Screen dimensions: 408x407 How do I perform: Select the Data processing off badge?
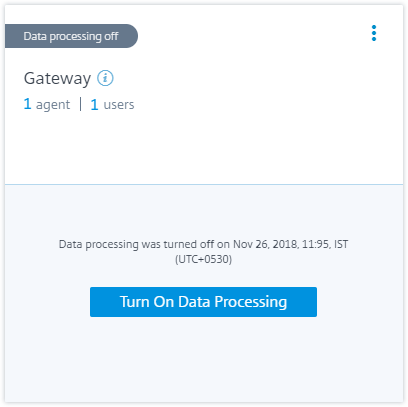click(x=71, y=36)
